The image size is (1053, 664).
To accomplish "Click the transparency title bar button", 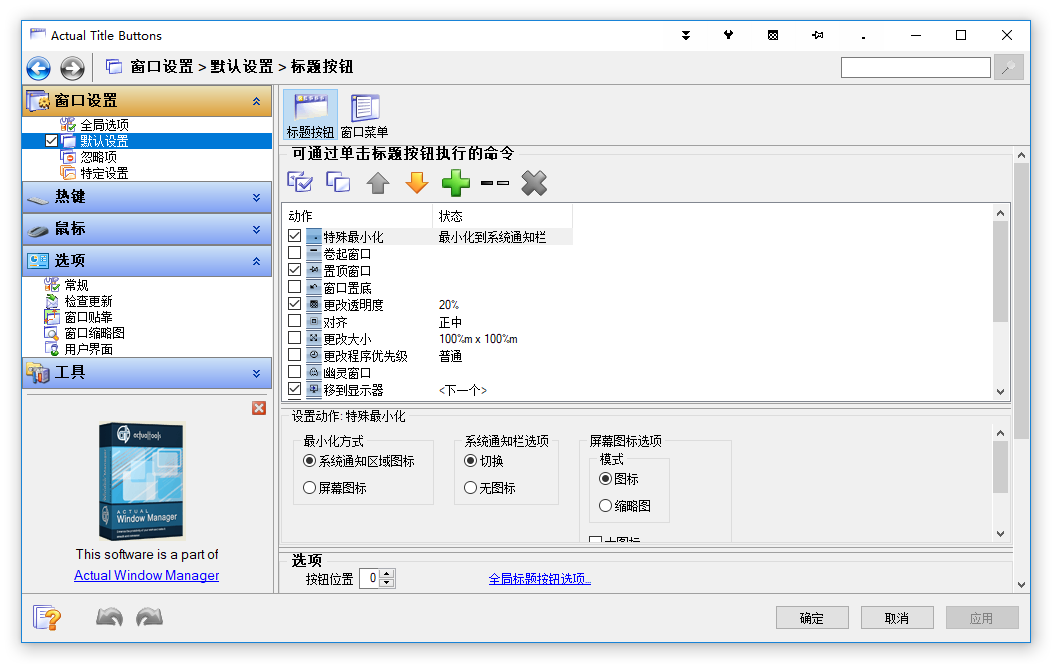I will (x=773, y=36).
